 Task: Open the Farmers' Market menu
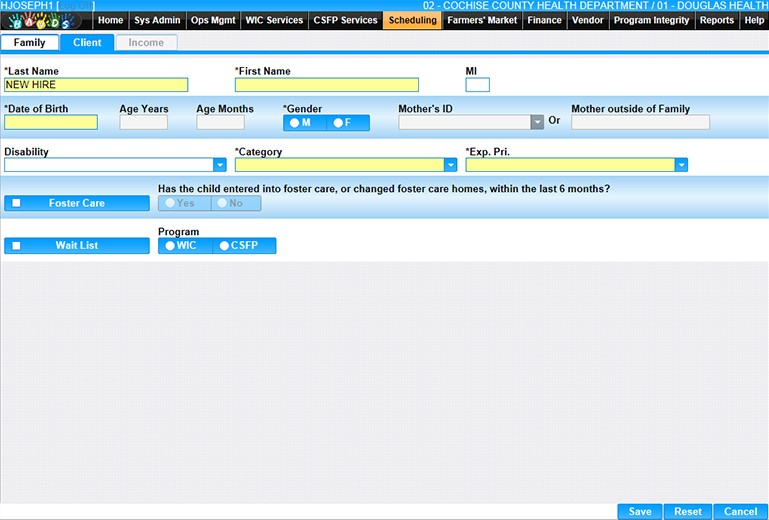click(x=482, y=20)
